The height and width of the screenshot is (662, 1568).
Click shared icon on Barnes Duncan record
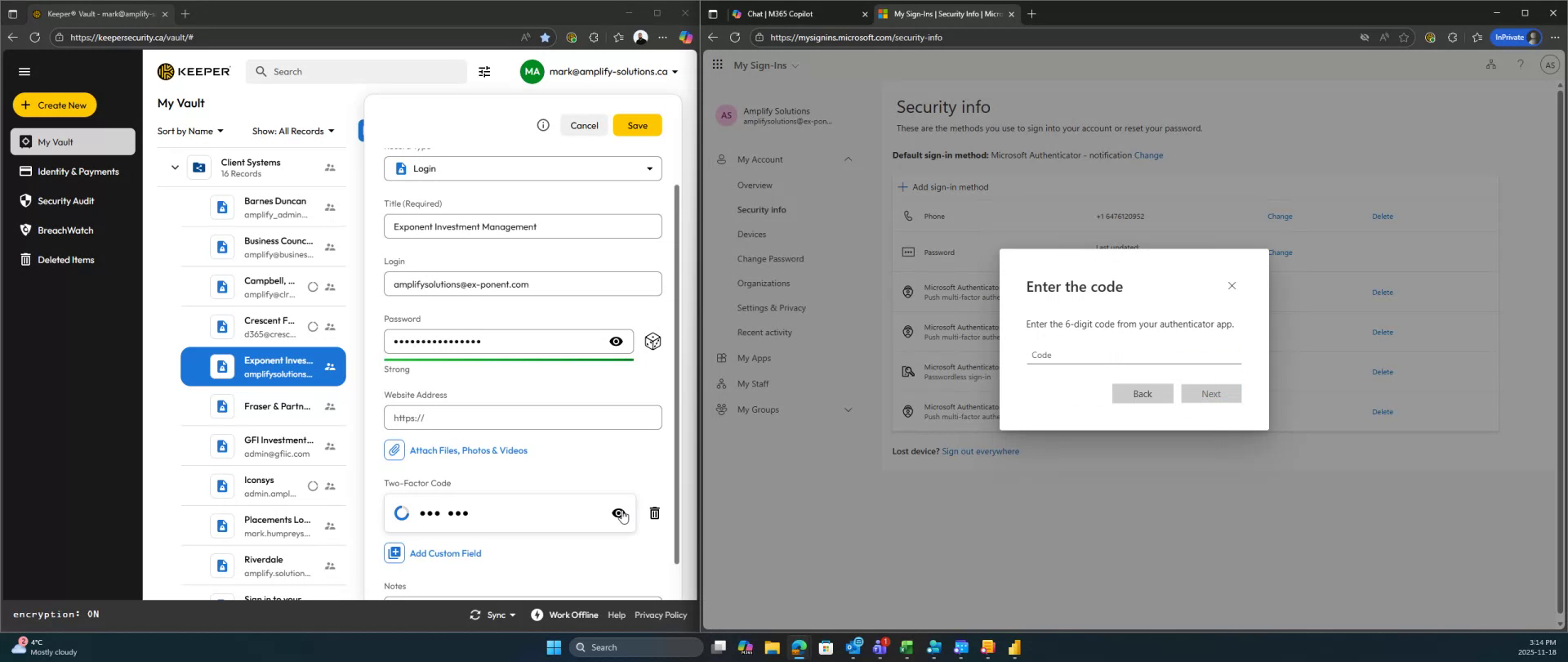[x=330, y=208]
